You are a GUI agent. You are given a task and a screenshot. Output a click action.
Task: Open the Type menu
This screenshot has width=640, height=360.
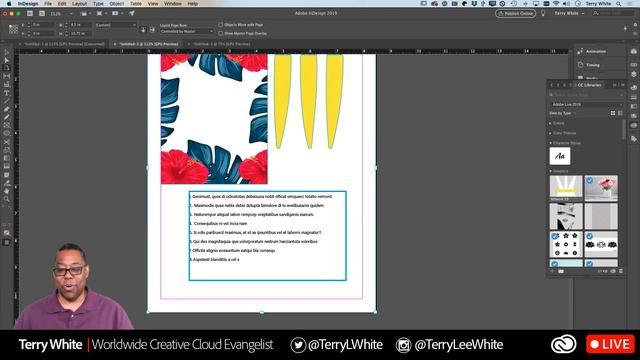[x=98, y=4]
